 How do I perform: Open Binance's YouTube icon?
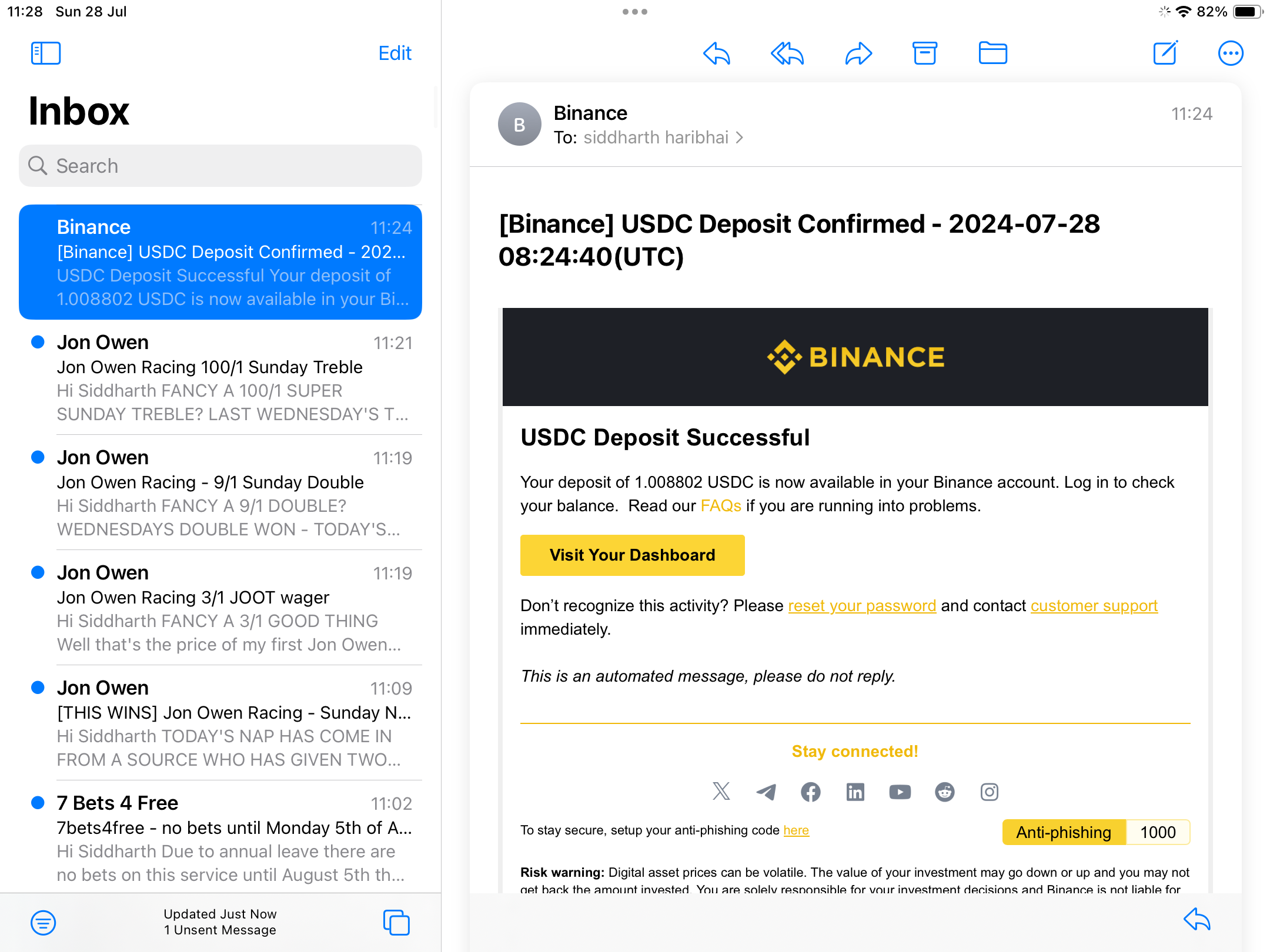pyautogui.click(x=900, y=792)
